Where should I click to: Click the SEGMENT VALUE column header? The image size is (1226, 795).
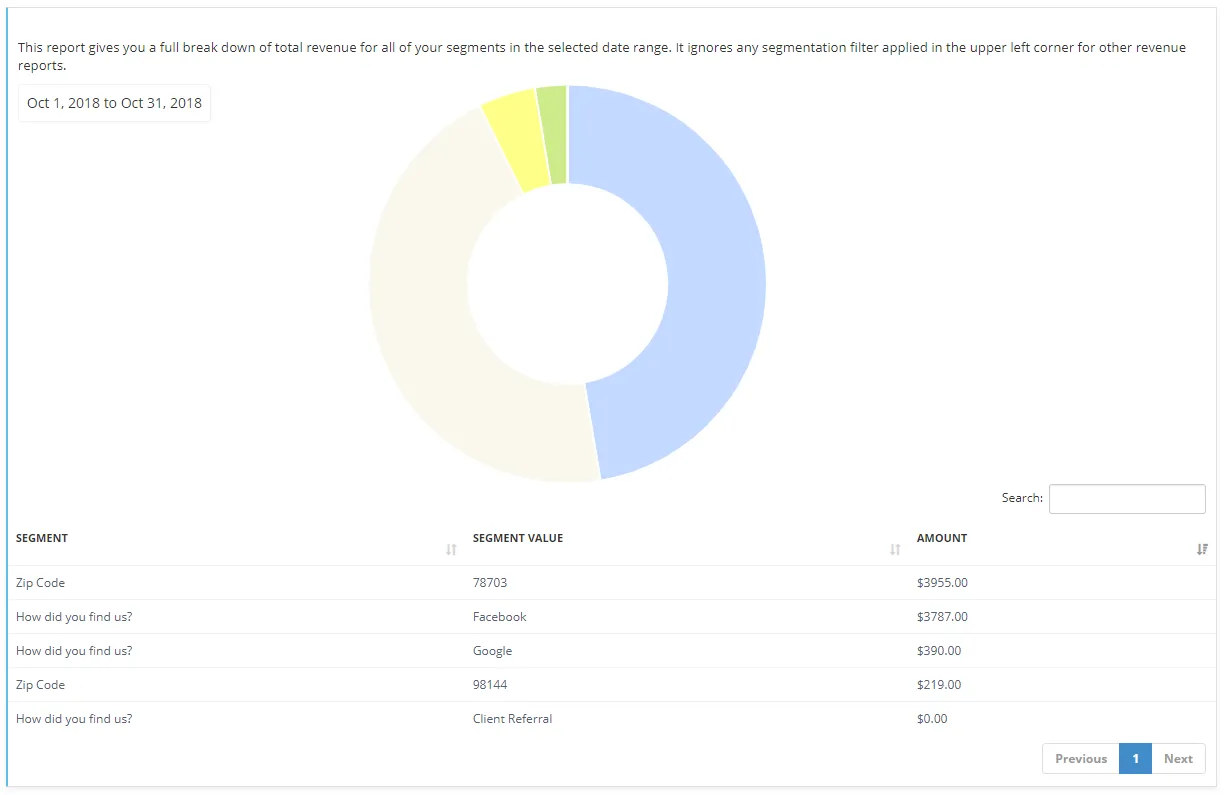pos(518,538)
